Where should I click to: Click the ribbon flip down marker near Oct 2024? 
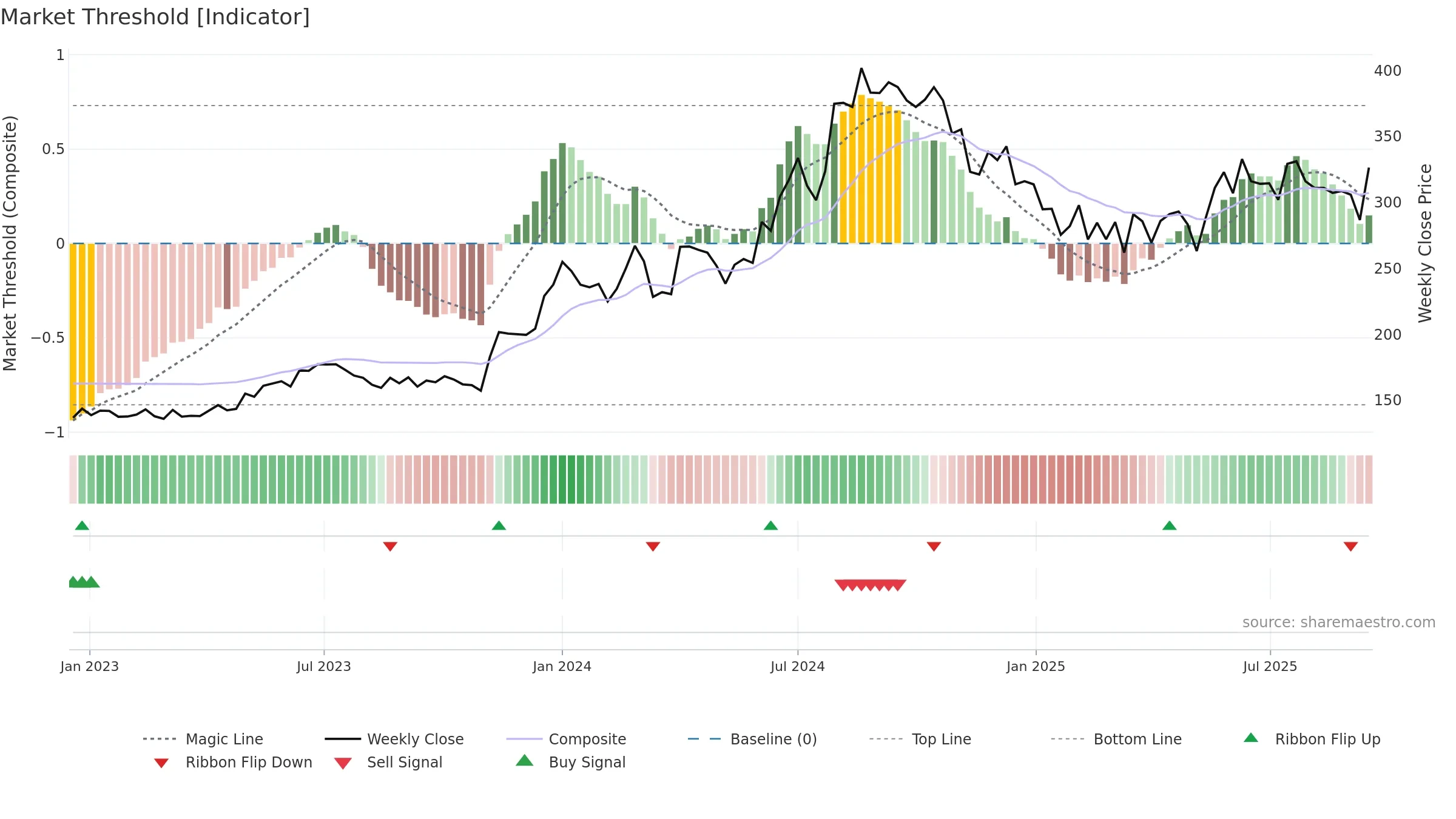[x=934, y=547]
